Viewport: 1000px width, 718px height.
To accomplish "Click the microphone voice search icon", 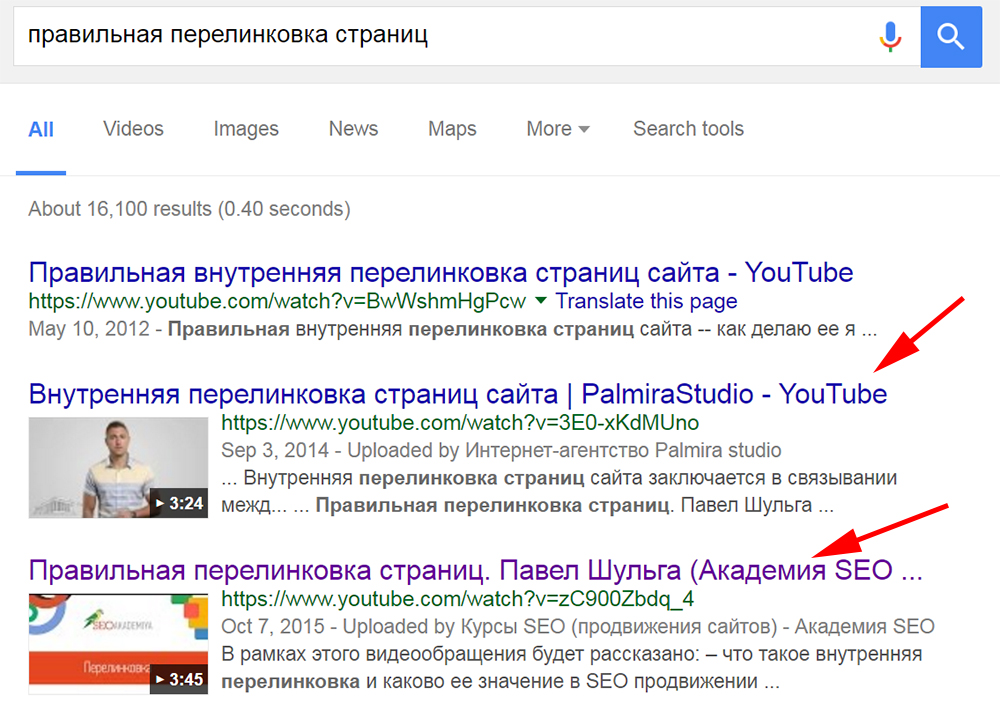I will tap(889, 37).
